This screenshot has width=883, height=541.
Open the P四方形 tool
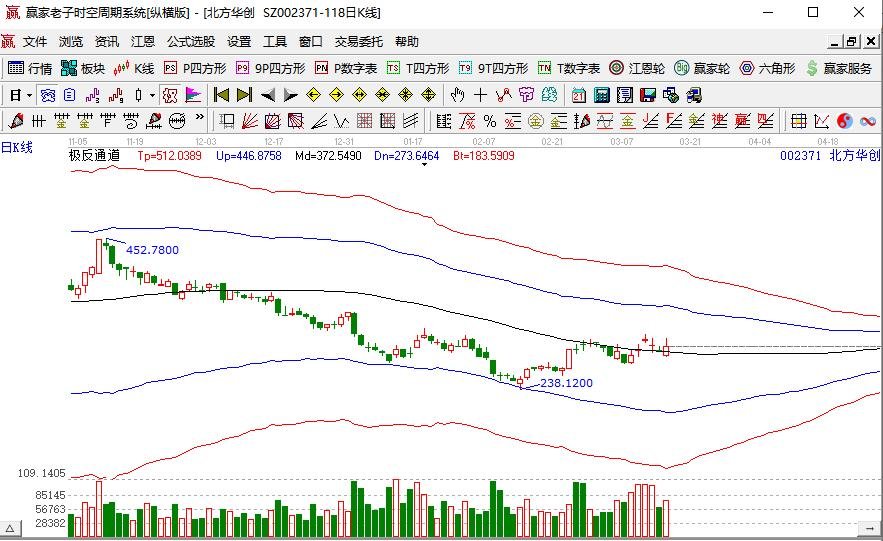pyautogui.click(x=195, y=68)
